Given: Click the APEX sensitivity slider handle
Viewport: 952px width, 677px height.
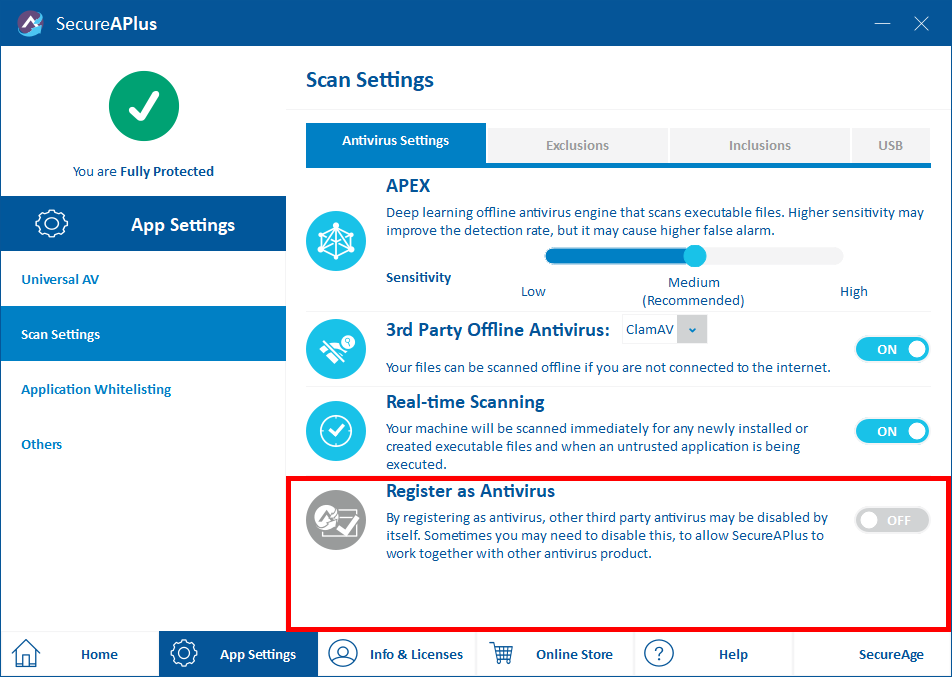Looking at the screenshot, I should pyautogui.click(x=695, y=256).
